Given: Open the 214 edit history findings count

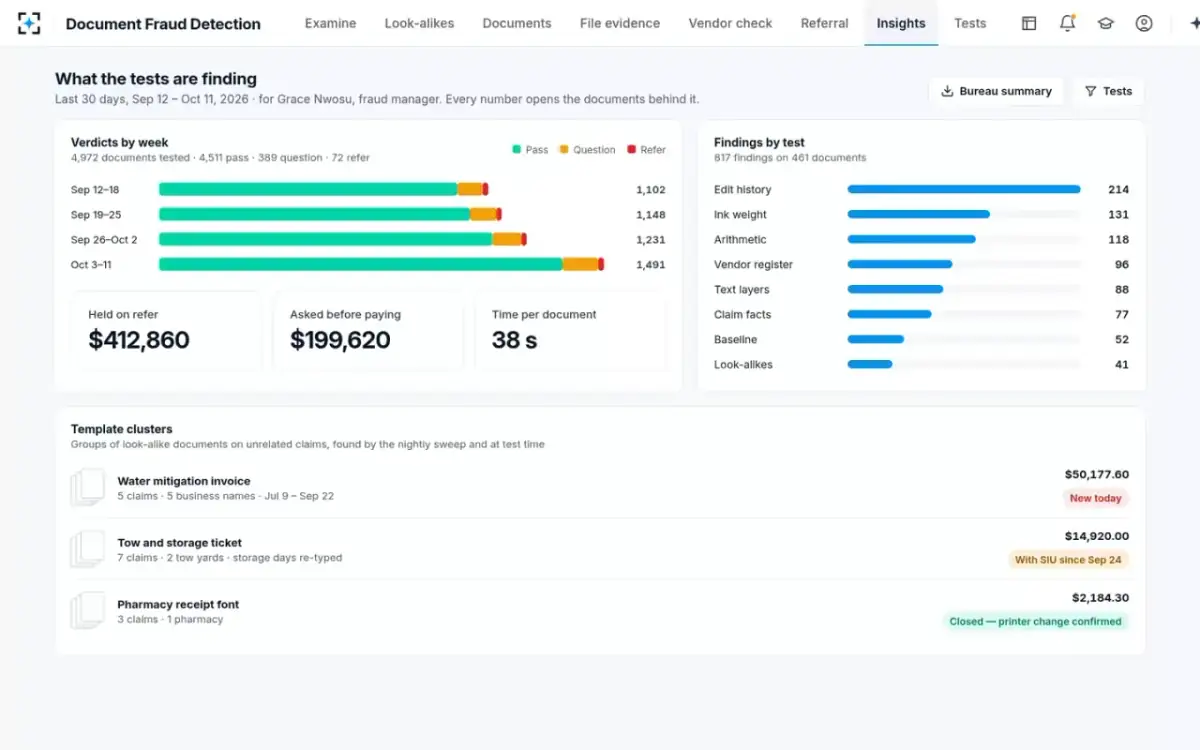Looking at the screenshot, I should [1118, 190].
